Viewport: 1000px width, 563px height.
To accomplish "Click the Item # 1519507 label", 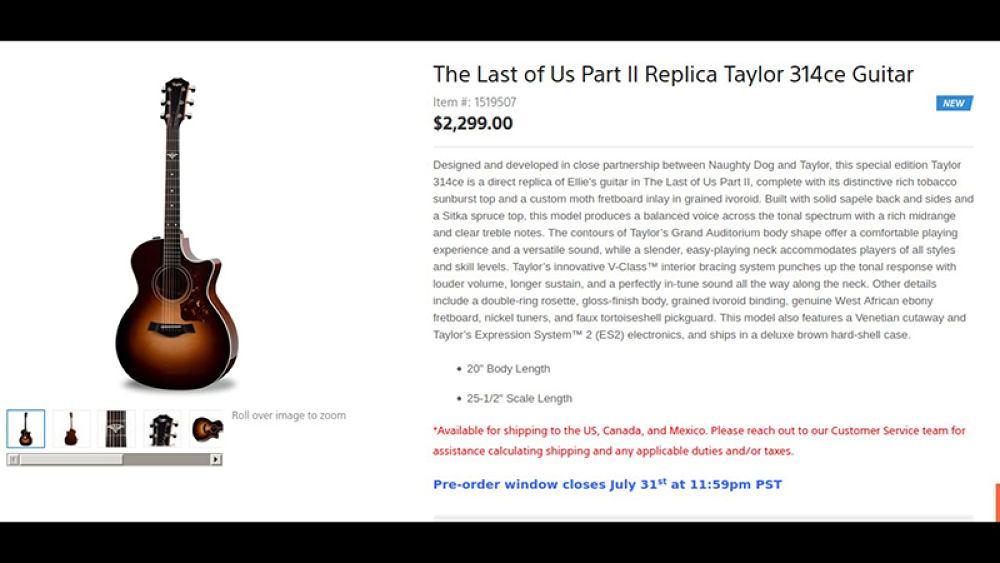I will click(x=475, y=102).
